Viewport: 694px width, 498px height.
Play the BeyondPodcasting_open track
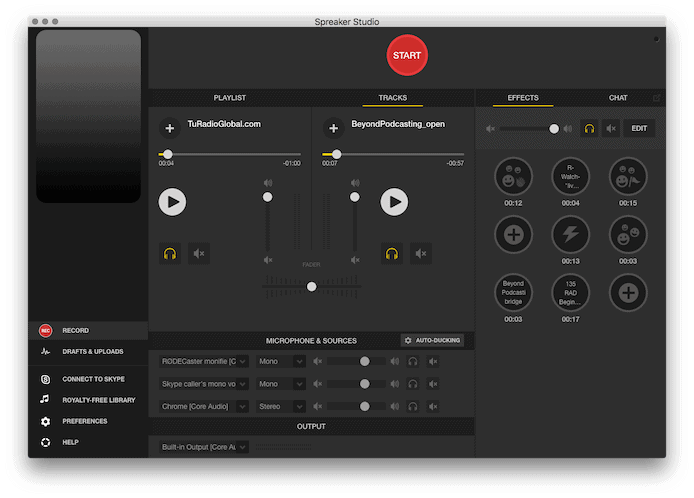coord(394,202)
